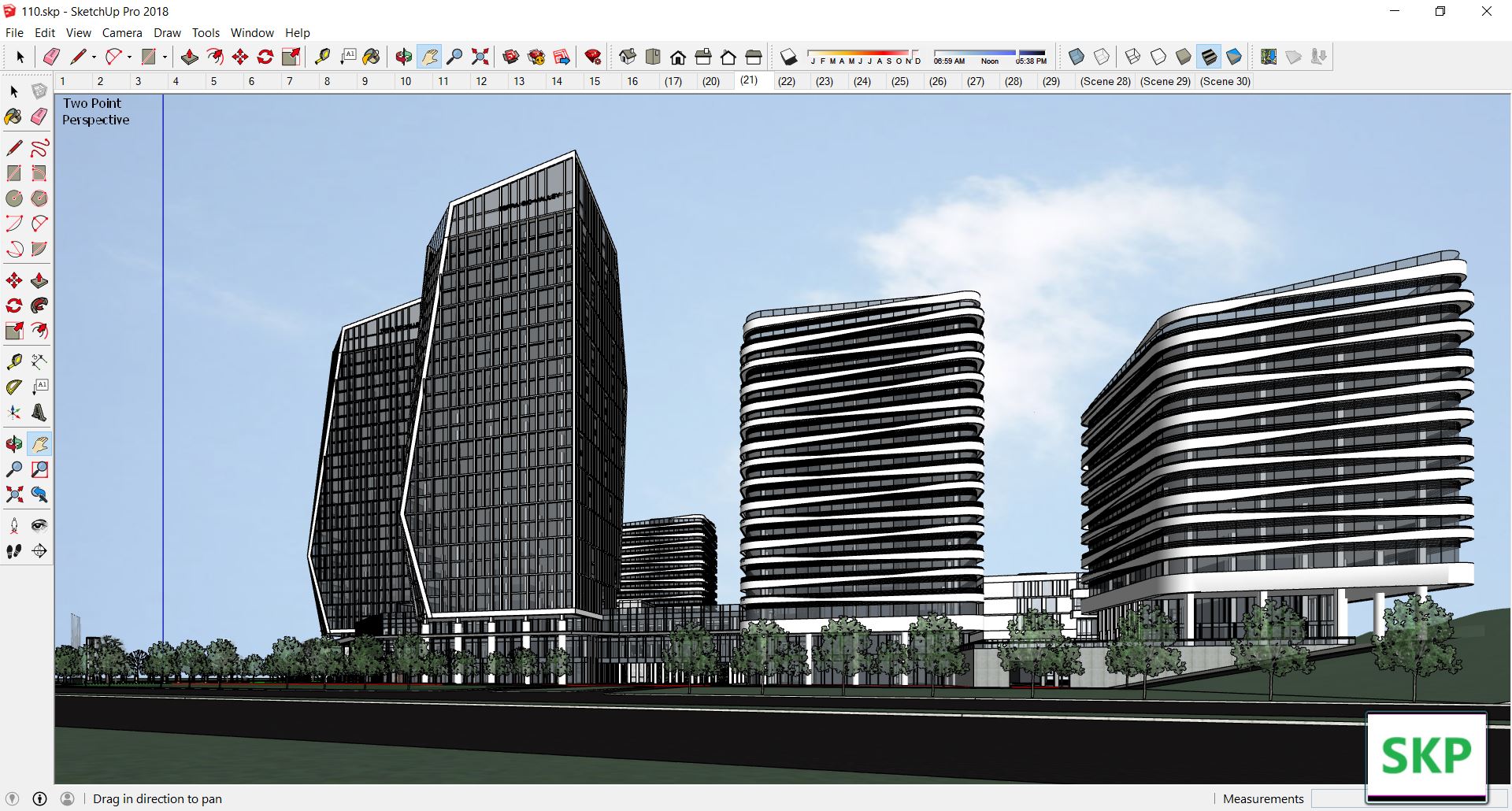This screenshot has height=811, width=1512.
Task: Enable Monochrome face style
Action: tap(1234, 57)
